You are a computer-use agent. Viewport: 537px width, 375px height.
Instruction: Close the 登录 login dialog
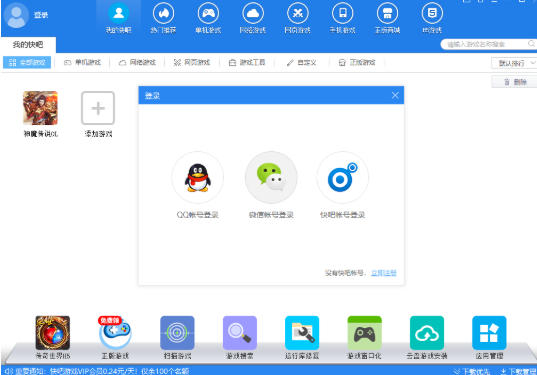pyautogui.click(x=395, y=95)
